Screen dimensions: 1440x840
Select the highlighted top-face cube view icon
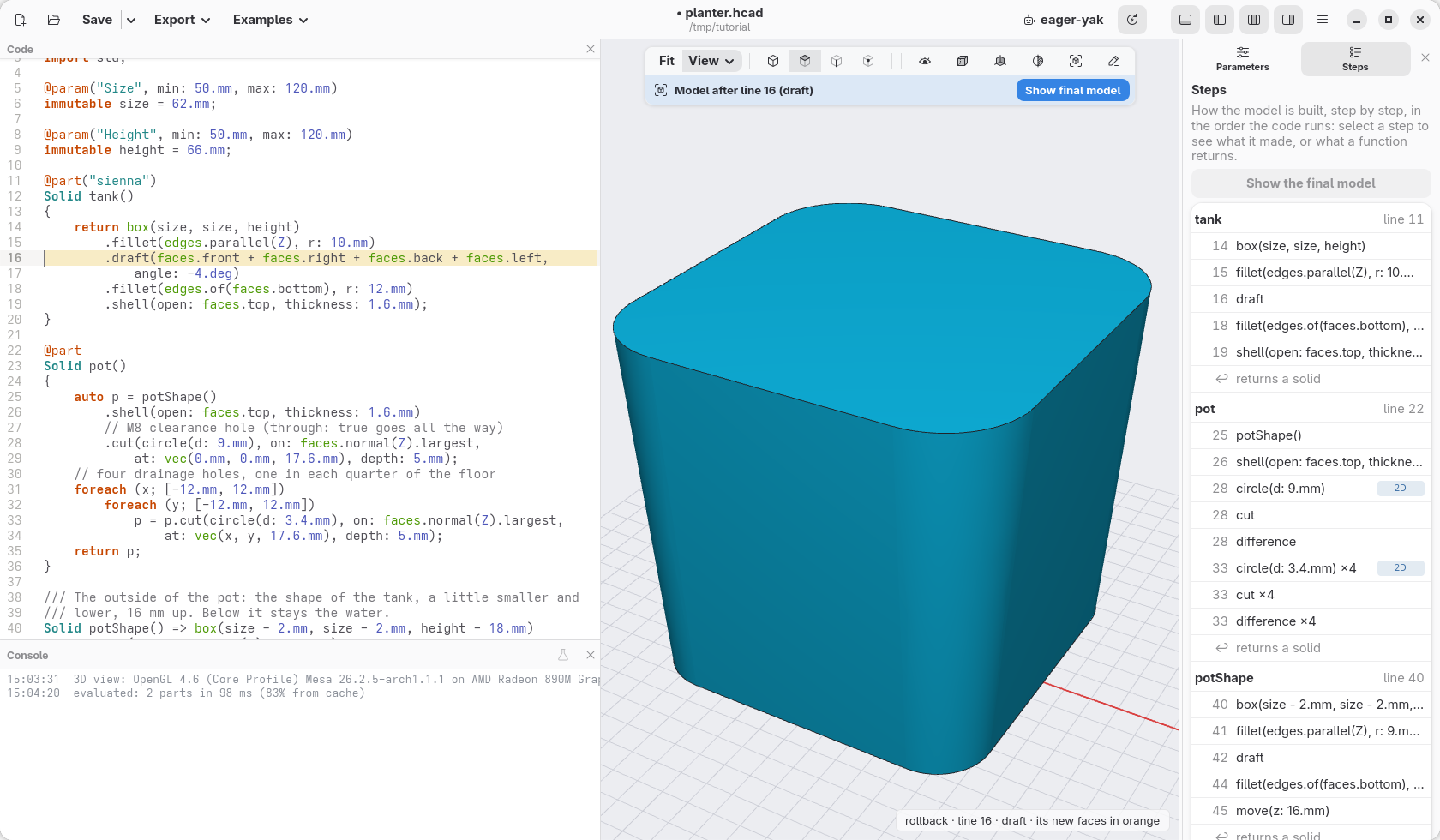point(805,61)
